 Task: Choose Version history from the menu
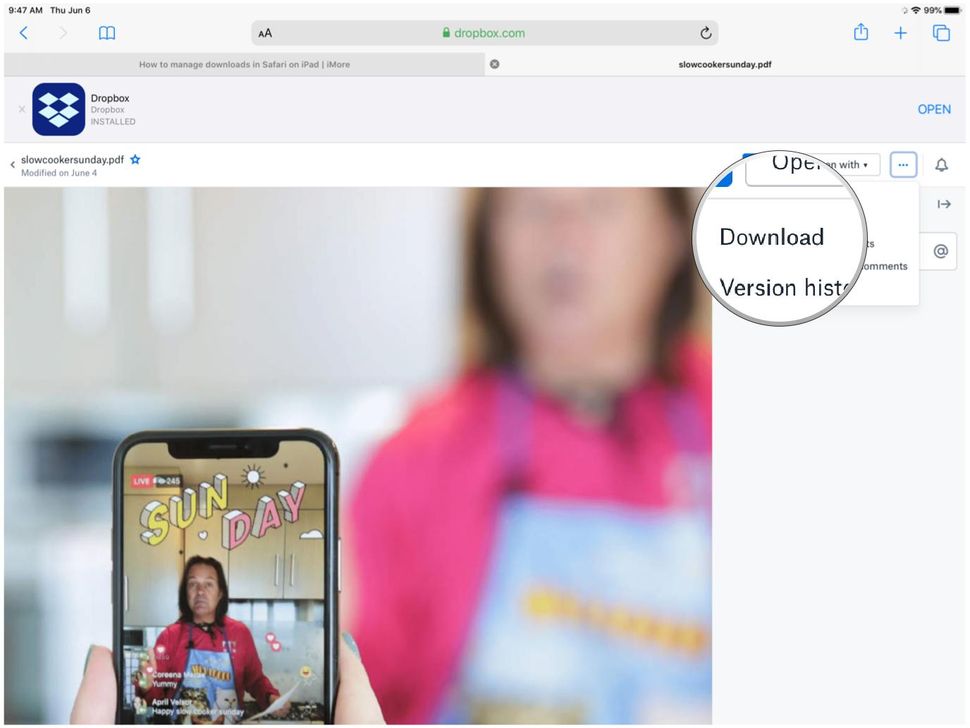point(782,288)
